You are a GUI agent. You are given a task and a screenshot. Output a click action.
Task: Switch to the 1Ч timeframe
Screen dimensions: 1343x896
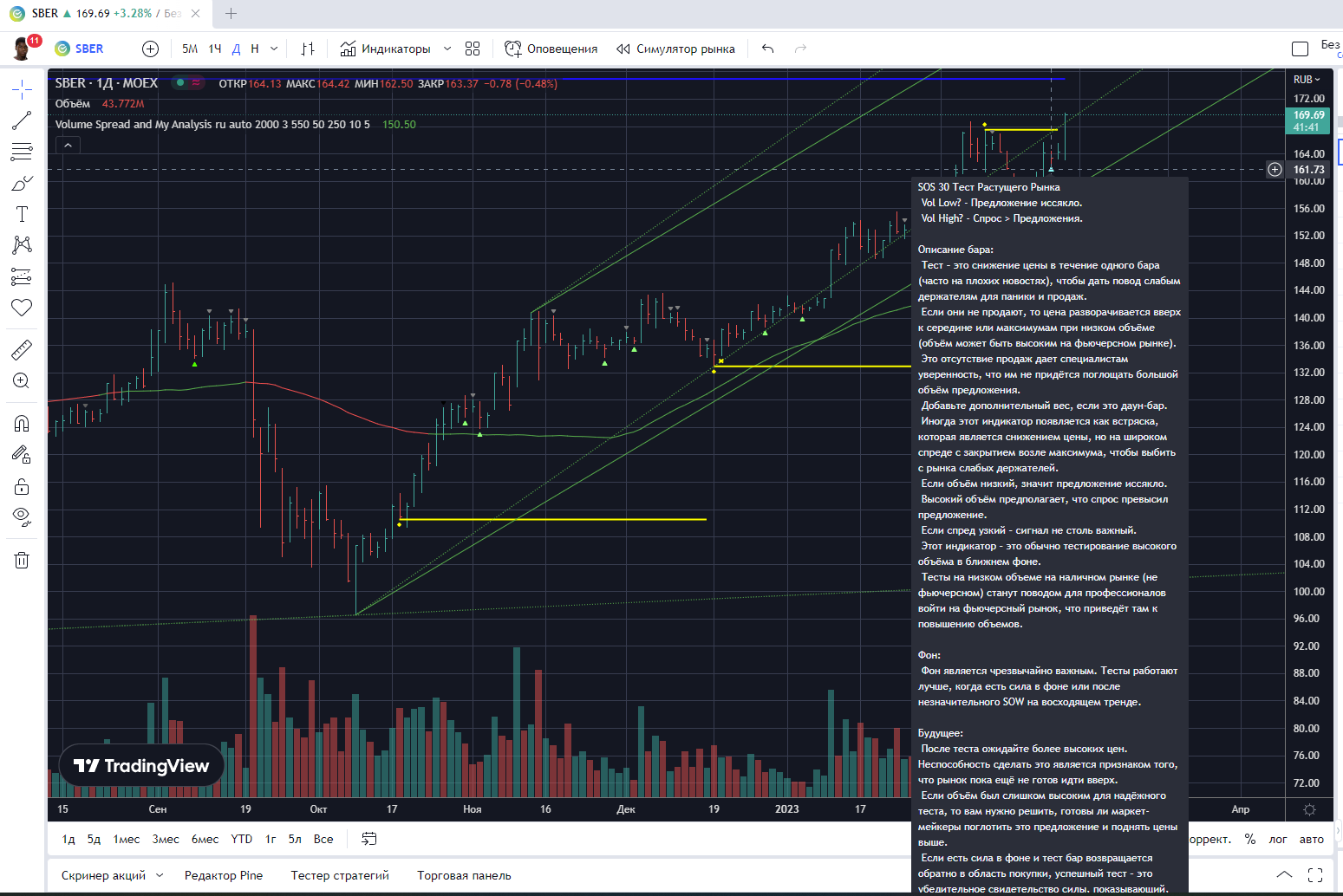point(215,49)
